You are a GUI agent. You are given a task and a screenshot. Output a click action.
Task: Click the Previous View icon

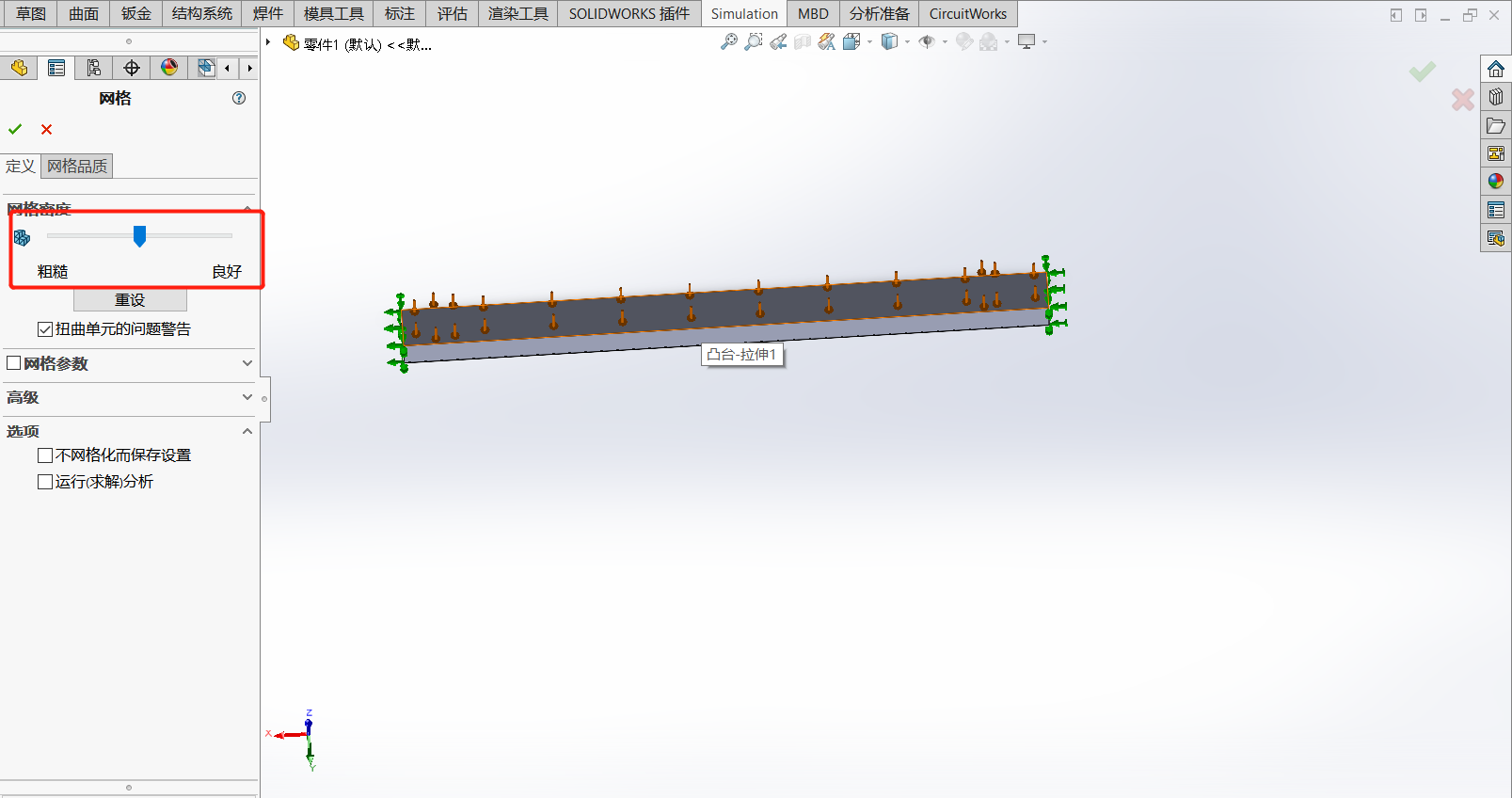tap(777, 41)
